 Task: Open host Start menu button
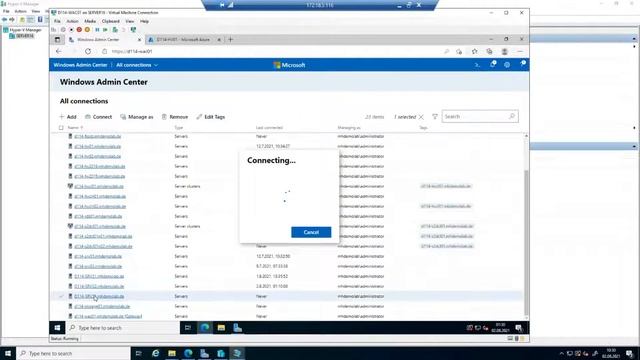pos(8,353)
